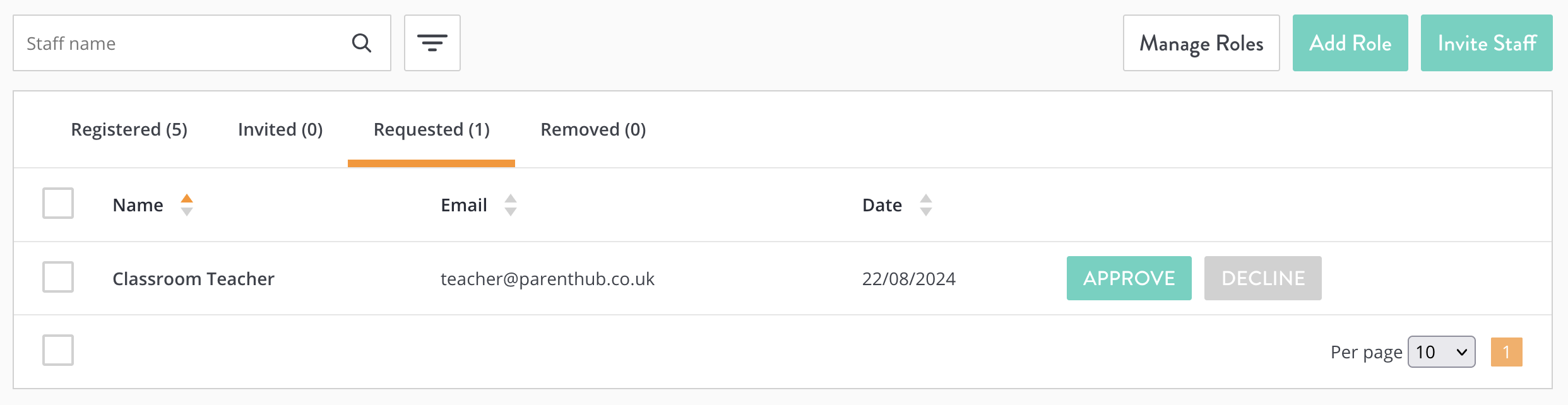Viewport: 1568px width, 405px height.
Task: Open the Per page dropdown
Action: coord(1442,352)
